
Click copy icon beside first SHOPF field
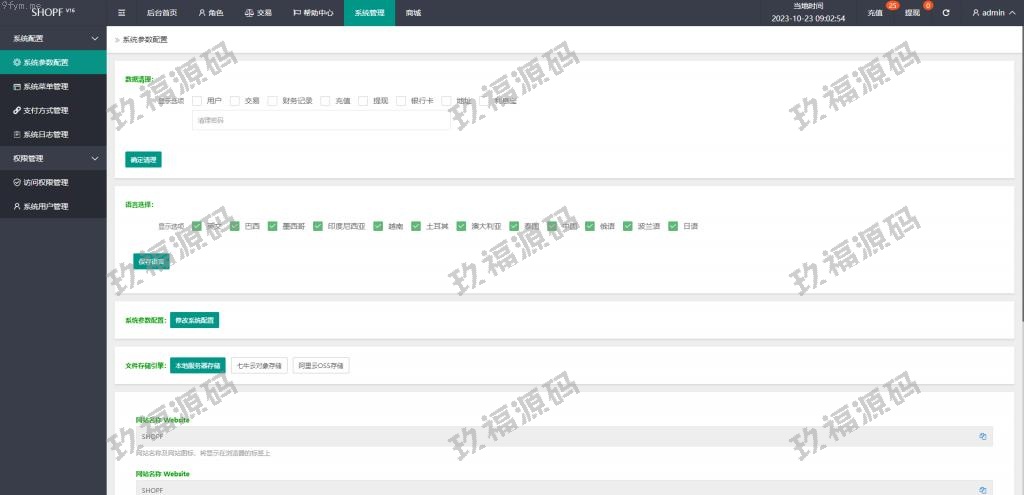coord(982,436)
